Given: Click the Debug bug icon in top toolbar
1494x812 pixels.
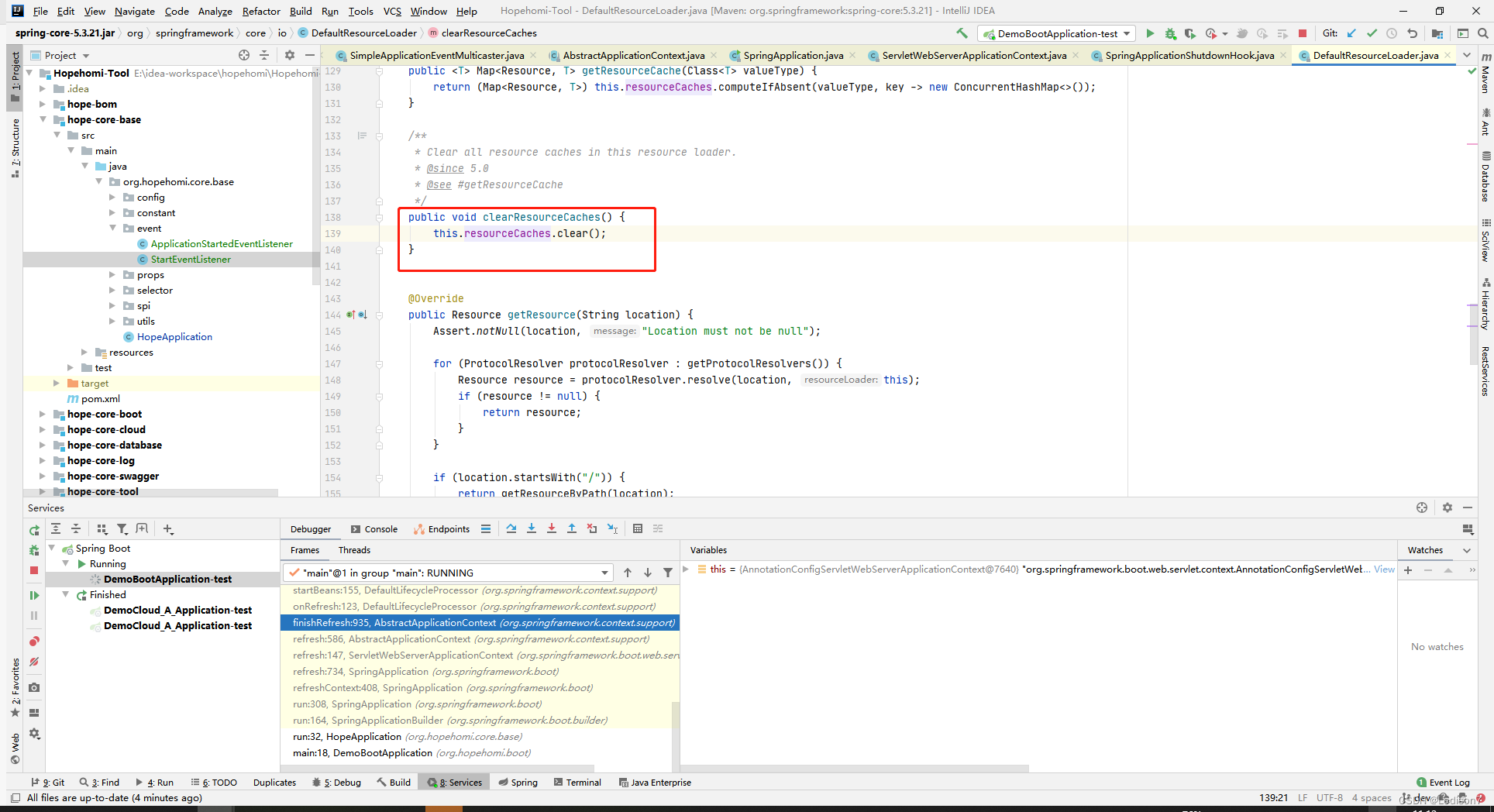Looking at the screenshot, I should tap(1170, 33).
